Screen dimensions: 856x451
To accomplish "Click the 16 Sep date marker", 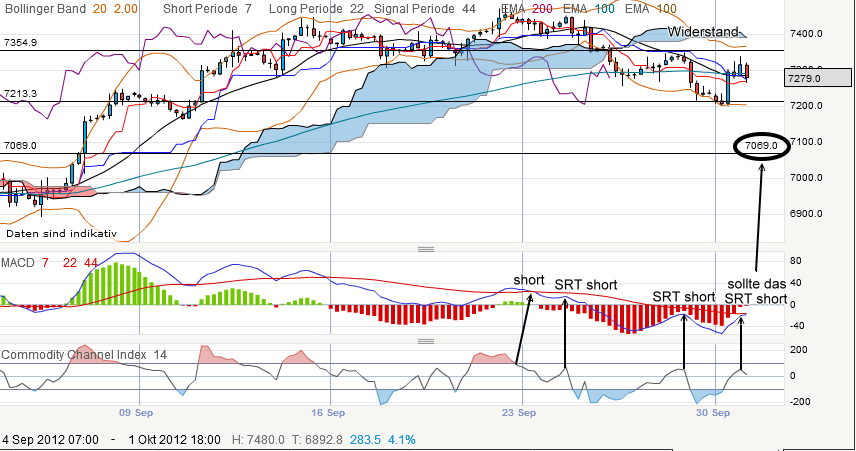I will click(x=328, y=412).
